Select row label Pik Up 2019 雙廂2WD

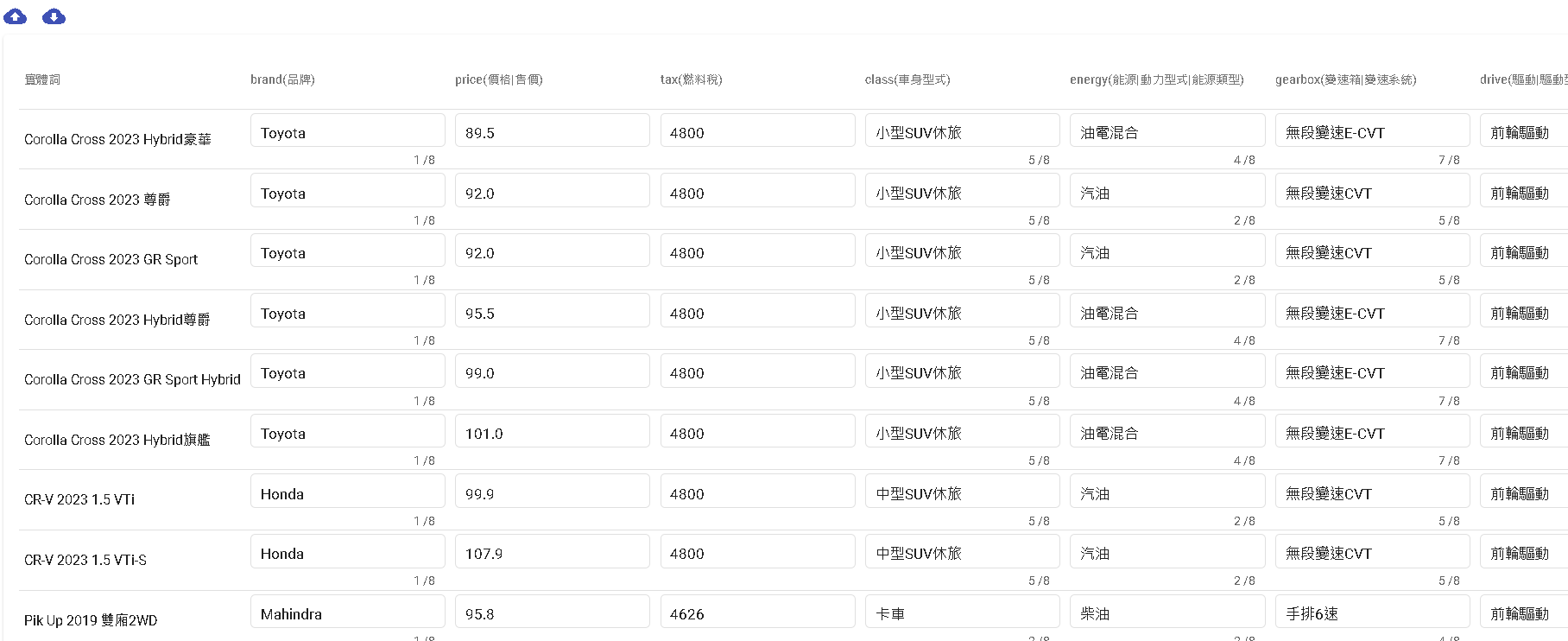coord(91,620)
